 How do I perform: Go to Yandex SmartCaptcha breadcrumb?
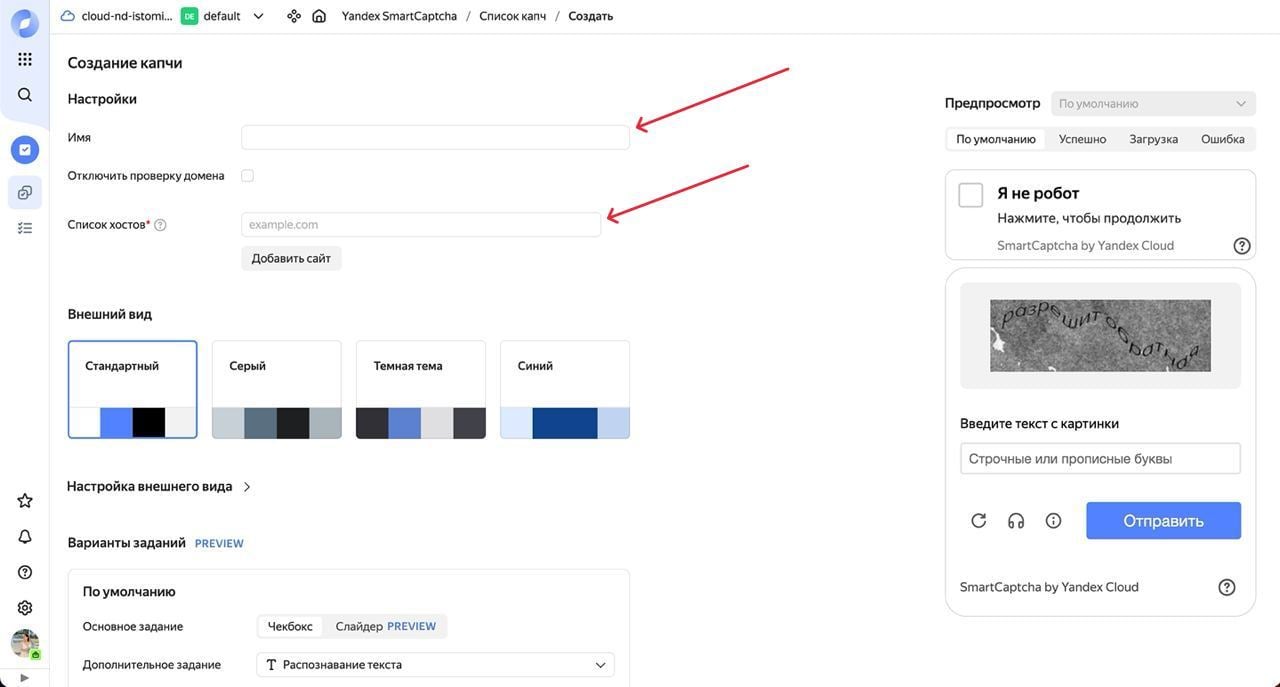pyautogui.click(x=399, y=16)
